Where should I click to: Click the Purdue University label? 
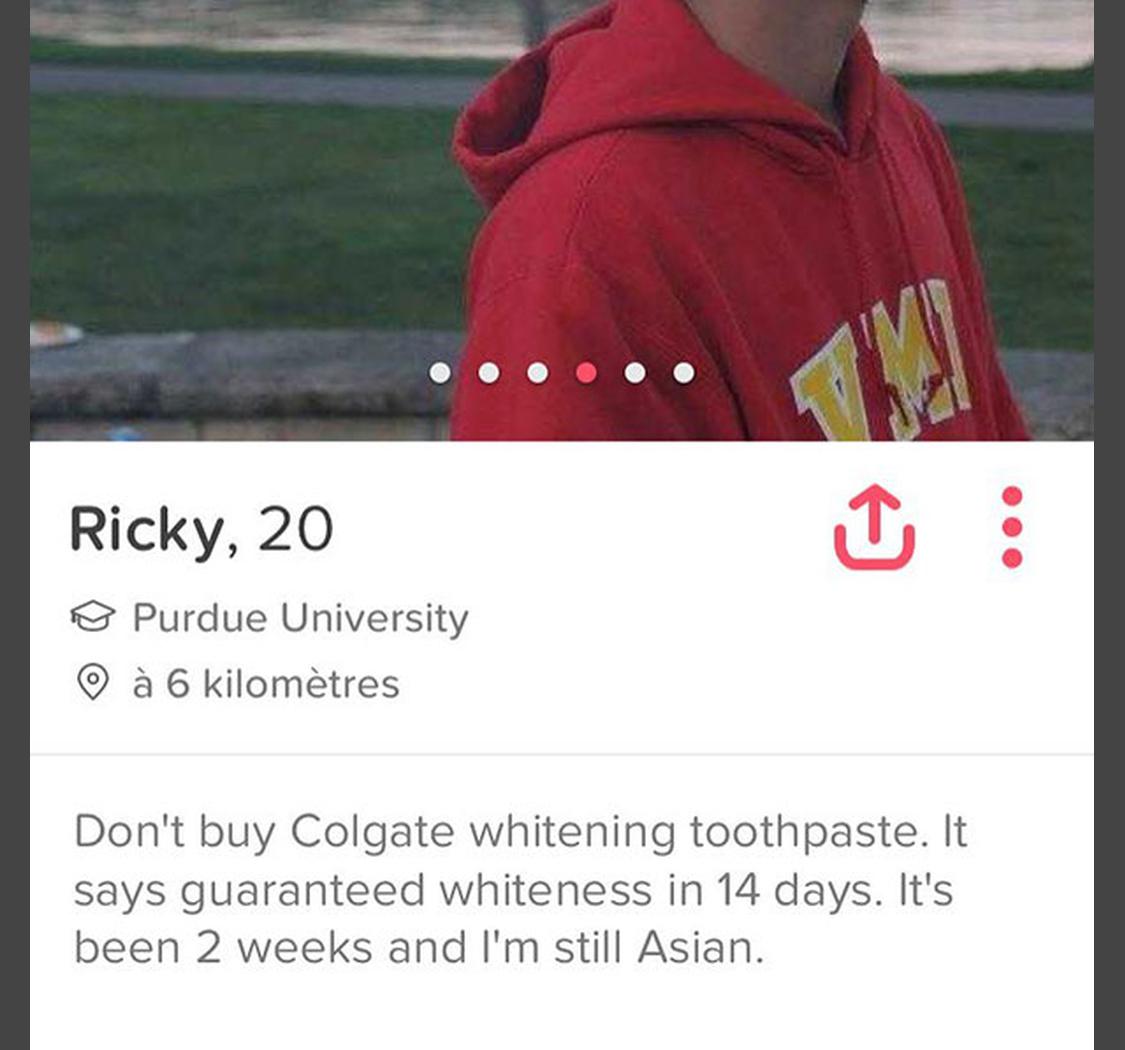pos(301,618)
